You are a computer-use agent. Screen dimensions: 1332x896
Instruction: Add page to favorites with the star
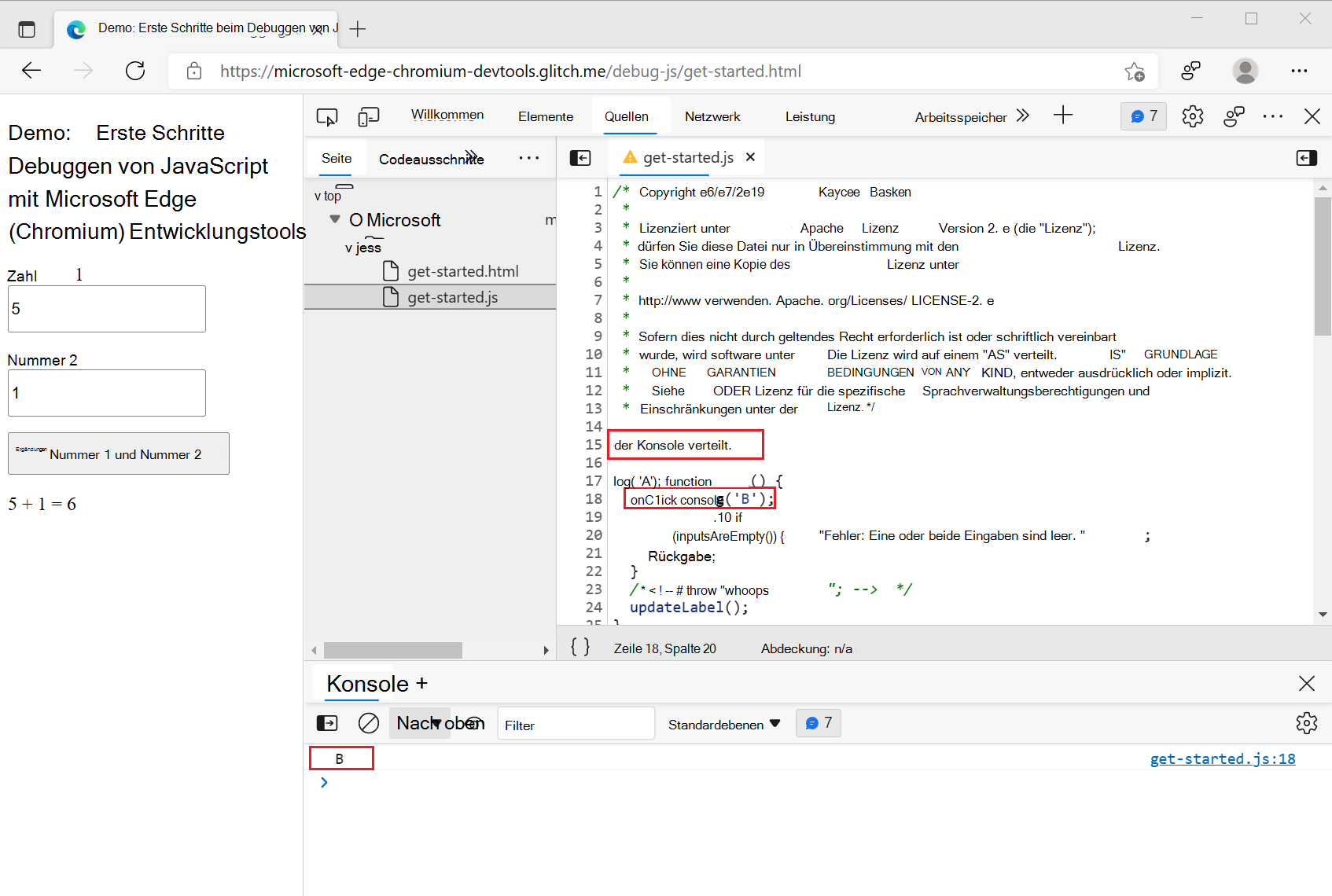pyautogui.click(x=1135, y=72)
